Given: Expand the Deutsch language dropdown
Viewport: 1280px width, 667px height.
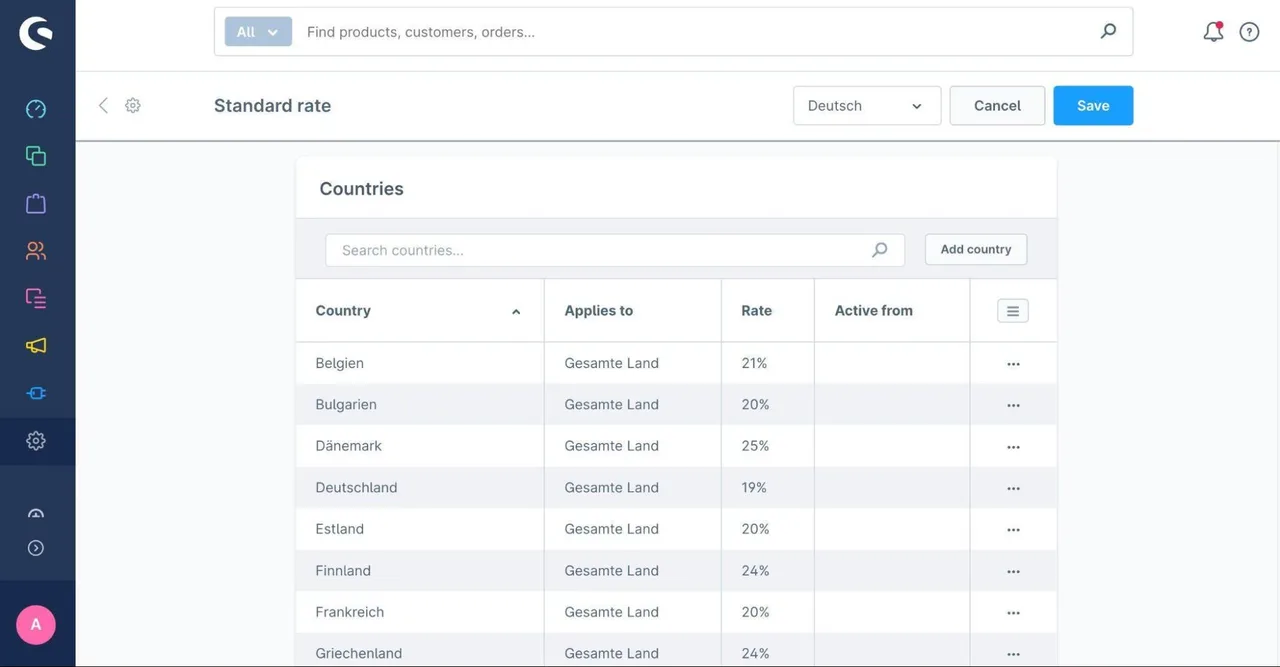Looking at the screenshot, I should (x=867, y=105).
